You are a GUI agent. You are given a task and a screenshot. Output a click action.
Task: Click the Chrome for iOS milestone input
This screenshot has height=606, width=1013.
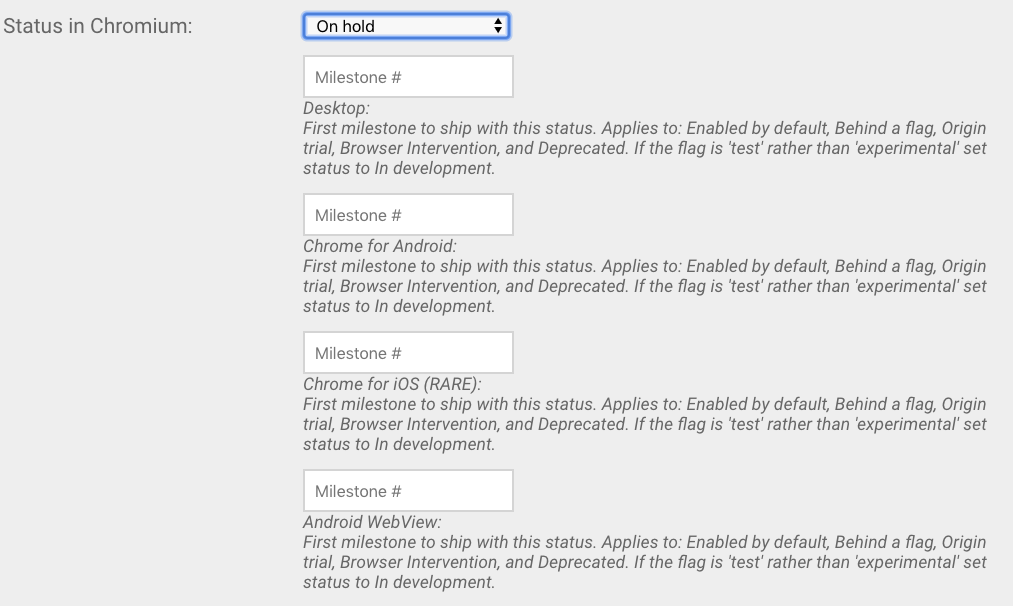coord(407,352)
